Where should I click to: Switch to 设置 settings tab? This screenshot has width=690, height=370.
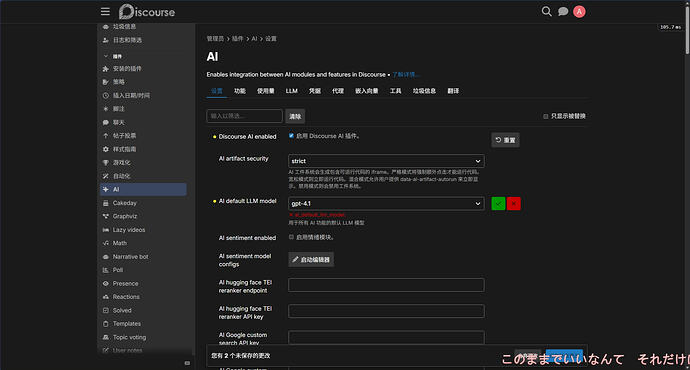217,91
